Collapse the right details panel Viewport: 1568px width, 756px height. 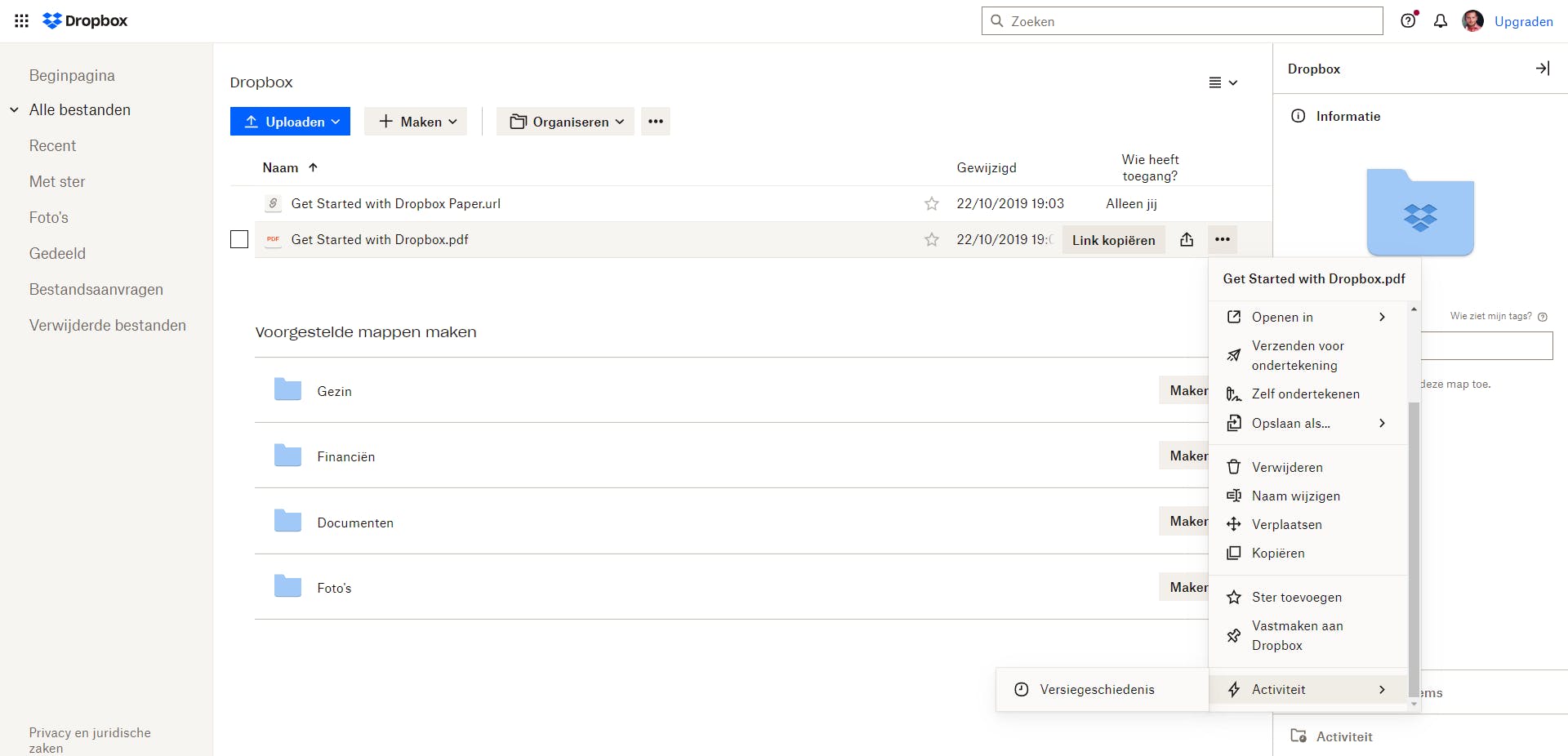[x=1542, y=69]
